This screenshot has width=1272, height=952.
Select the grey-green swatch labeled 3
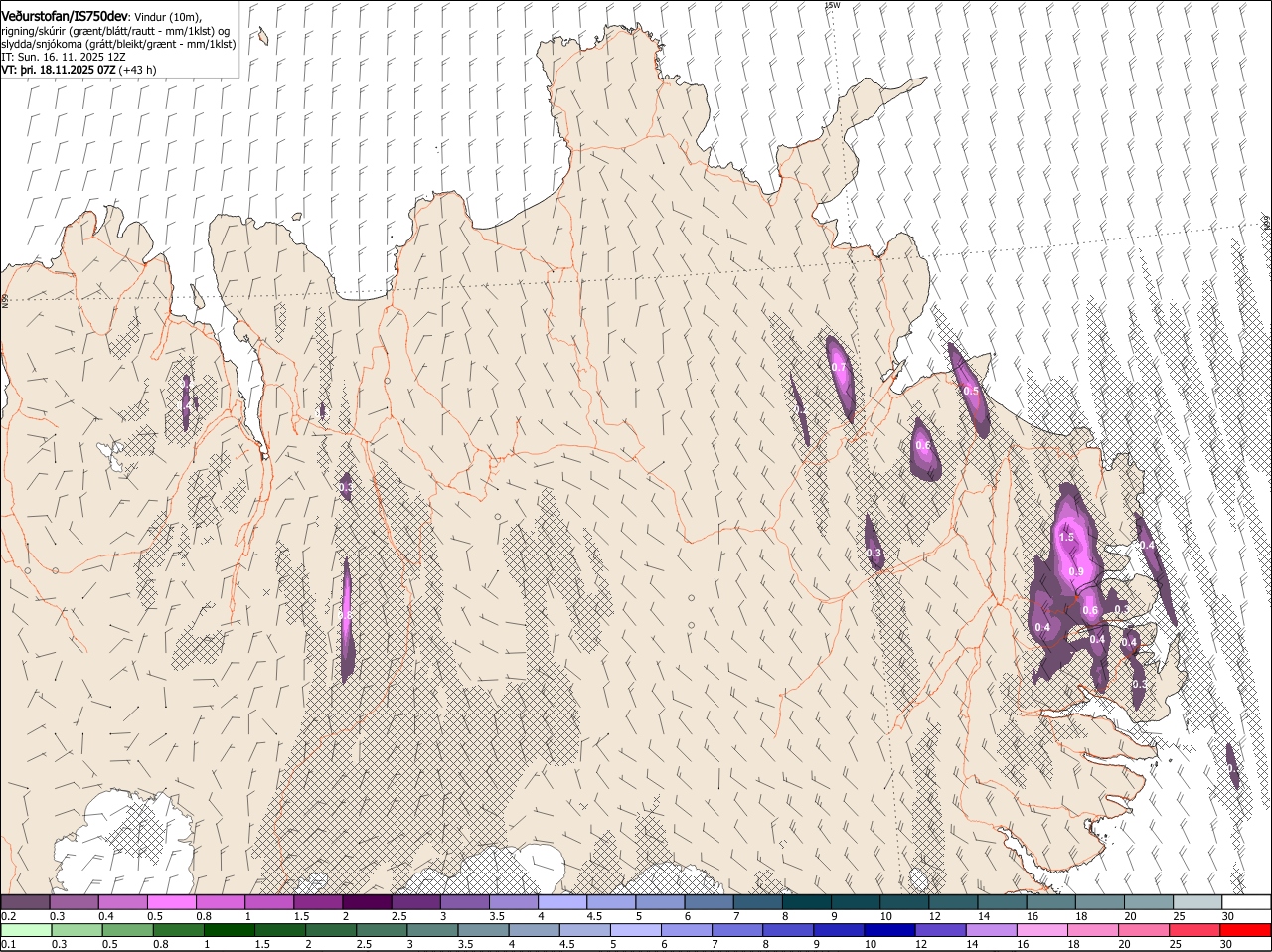432,930
